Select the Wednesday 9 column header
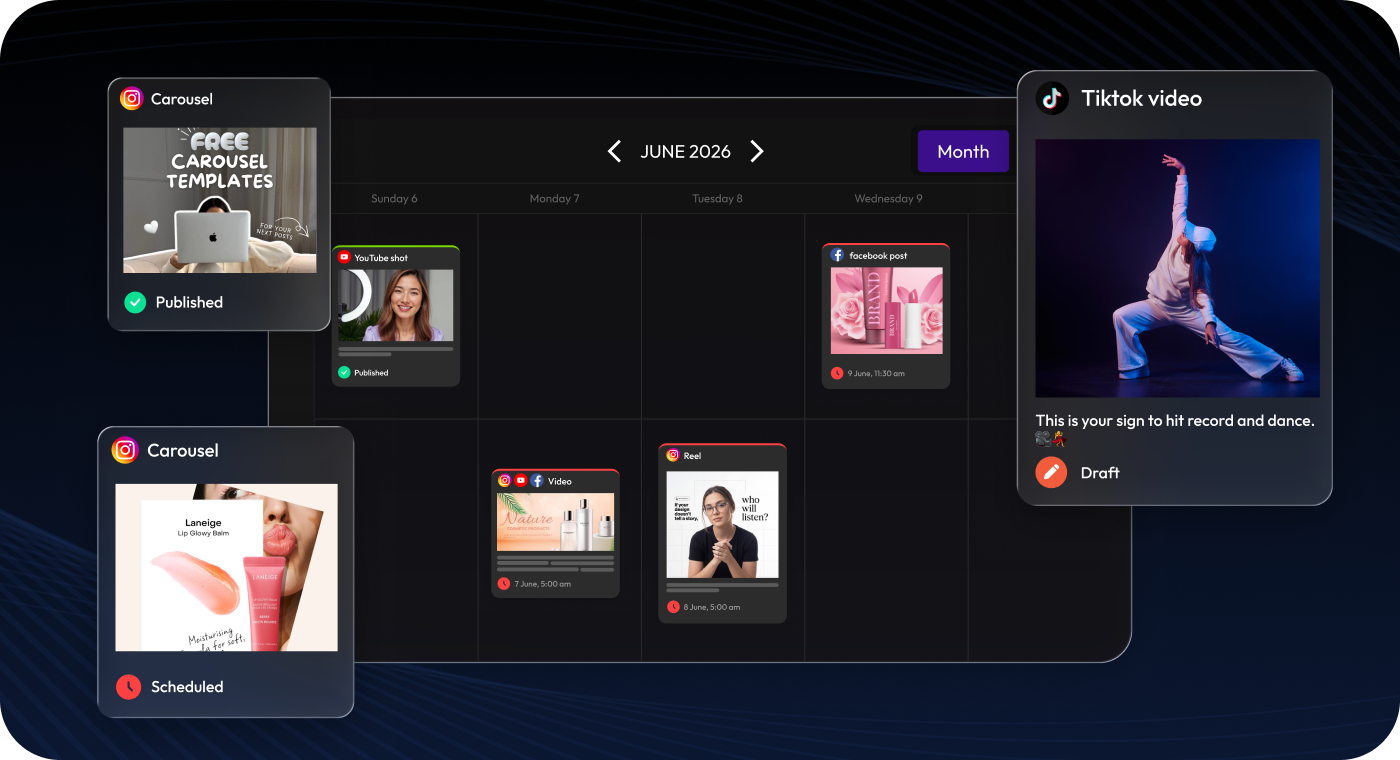This screenshot has width=1400, height=760. [x=888, y=199]
